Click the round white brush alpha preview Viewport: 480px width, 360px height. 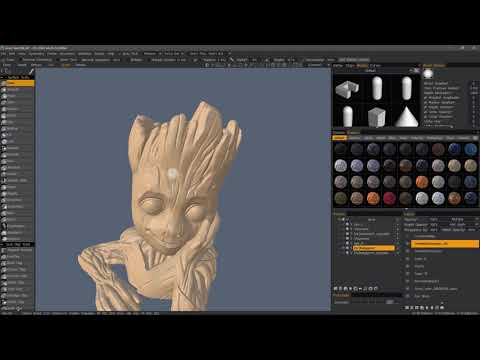coord(428,74)
